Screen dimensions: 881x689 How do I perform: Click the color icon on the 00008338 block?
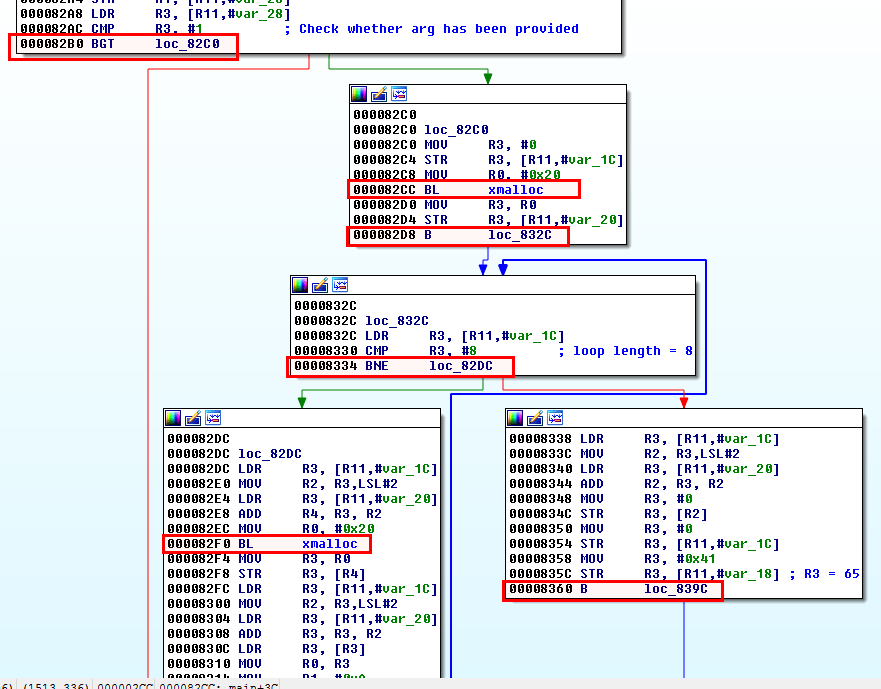click(x=515, y=418)
